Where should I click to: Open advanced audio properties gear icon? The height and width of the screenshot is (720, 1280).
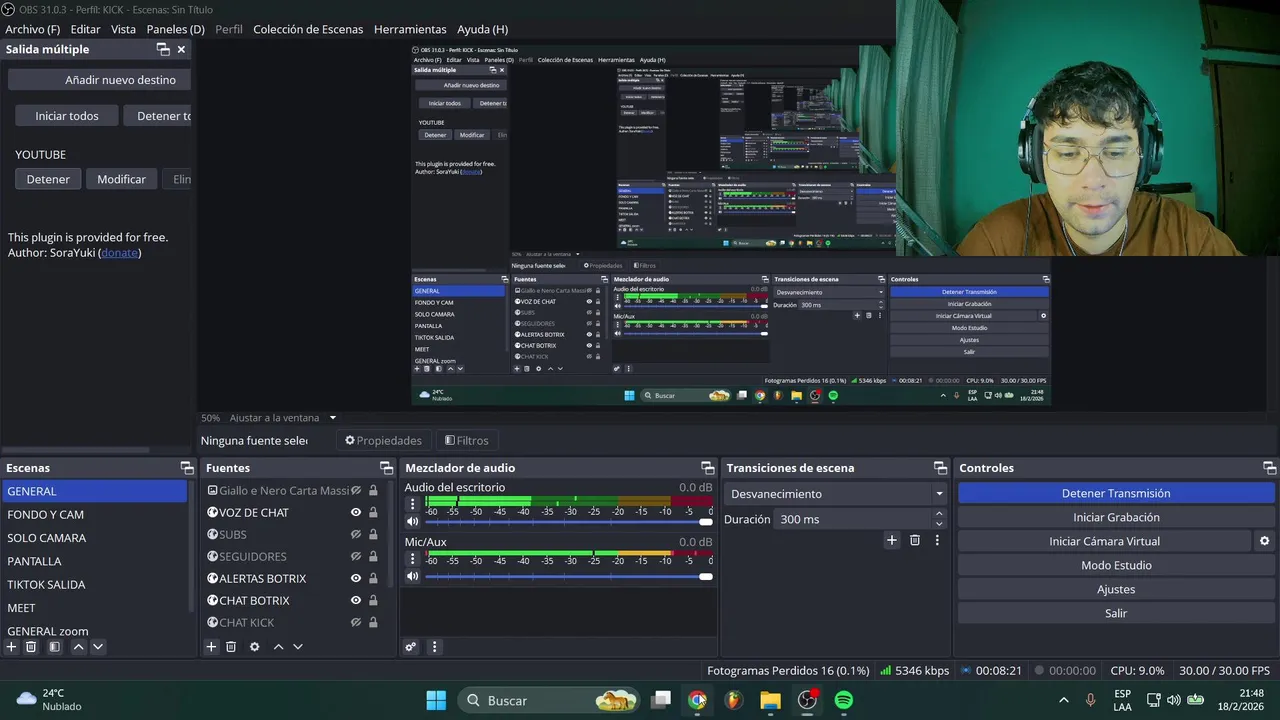(410, 647)
